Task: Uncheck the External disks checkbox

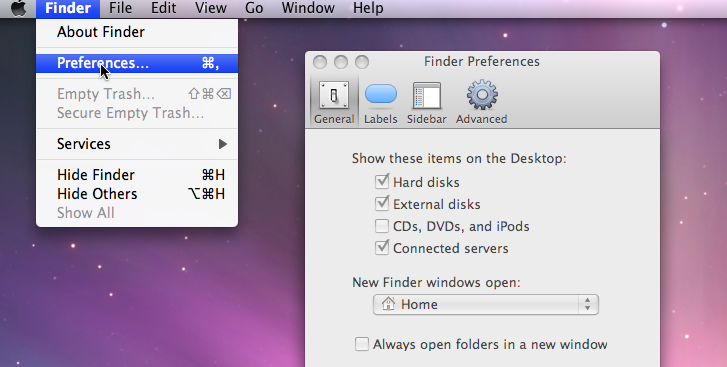Action: pos(382,204)
